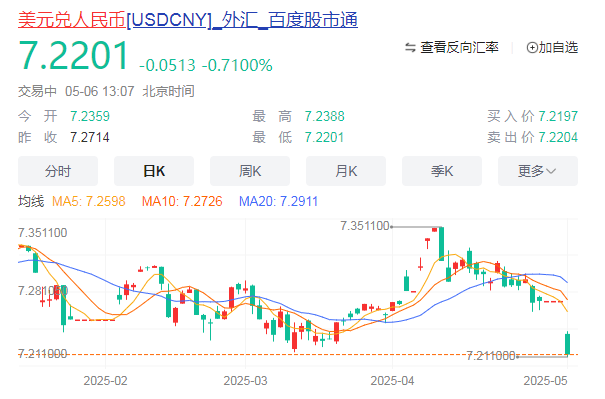Click the 2025-03 date marker on axis
Image resolution: width=605 pixels, height=399 pixels.
point(245,381)
